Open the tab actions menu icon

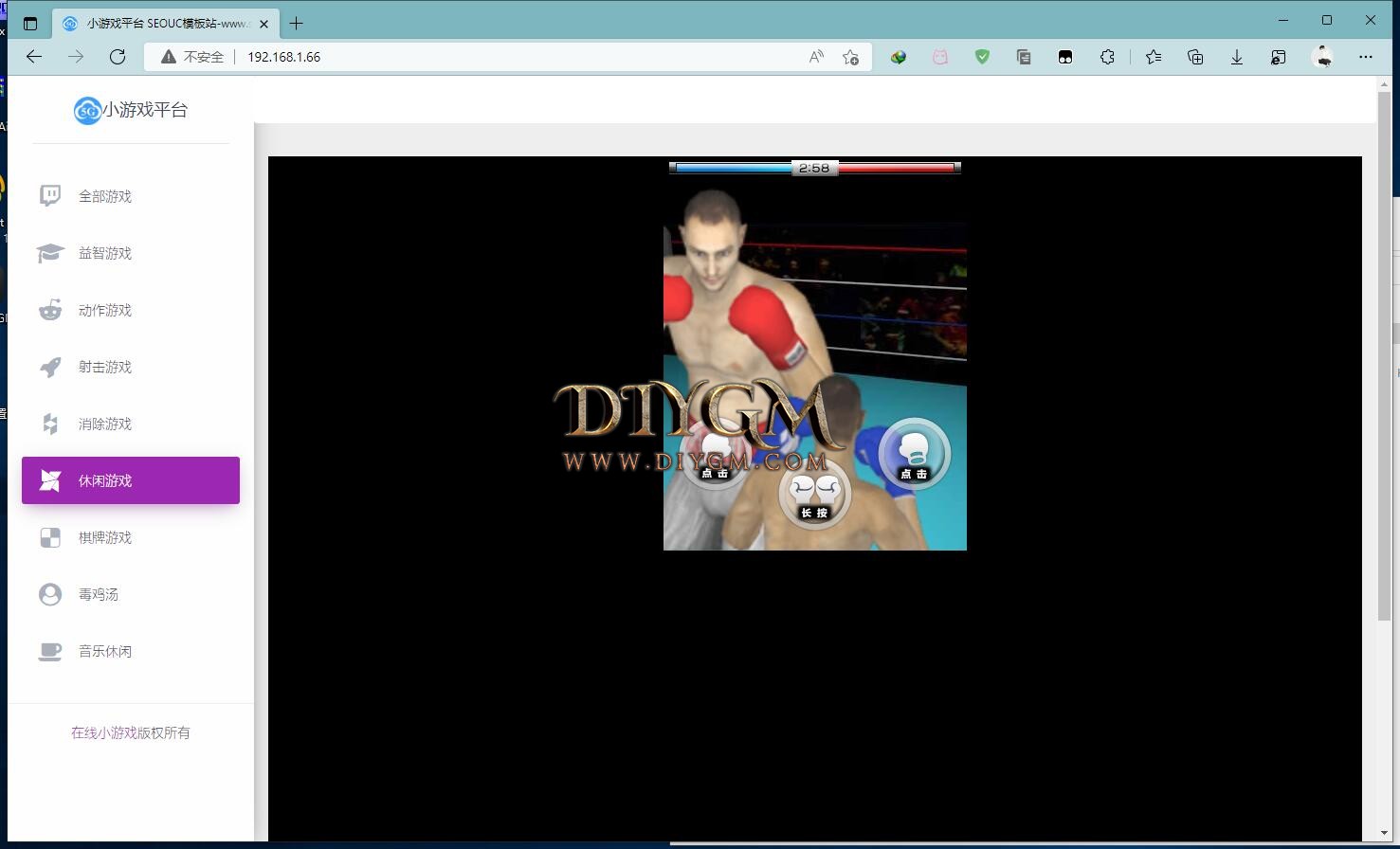30,23
